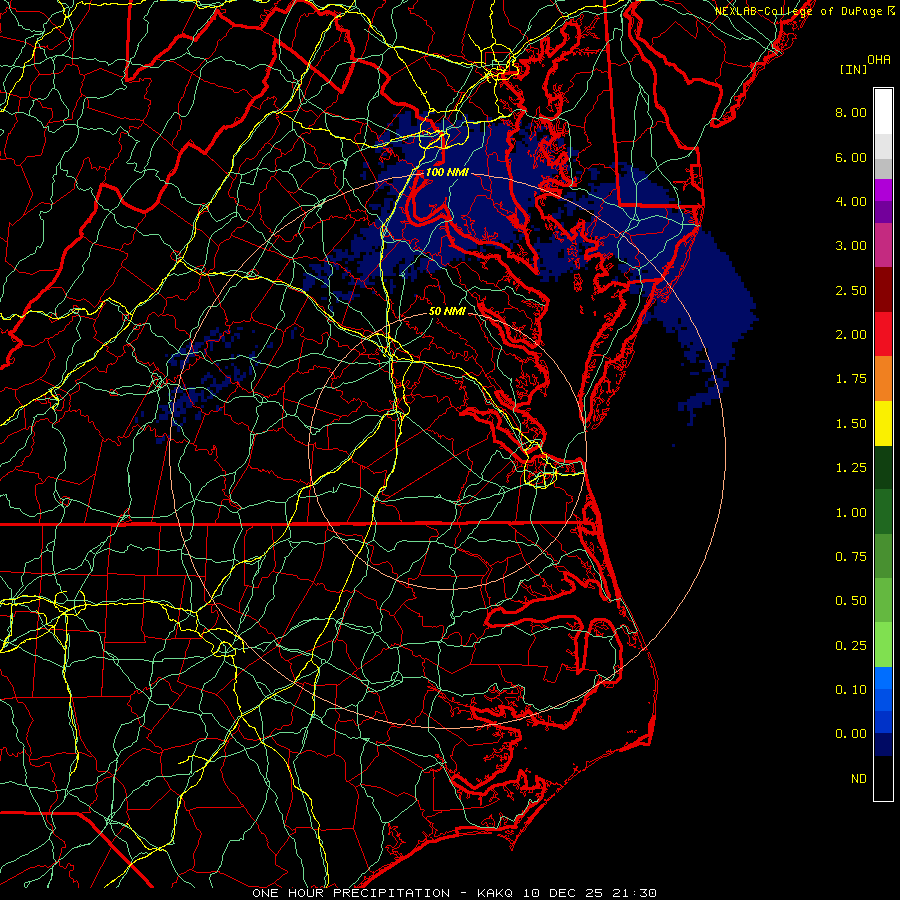Click the '1.25' legend value
Viewport: 900px width, 900px height.
851,468
